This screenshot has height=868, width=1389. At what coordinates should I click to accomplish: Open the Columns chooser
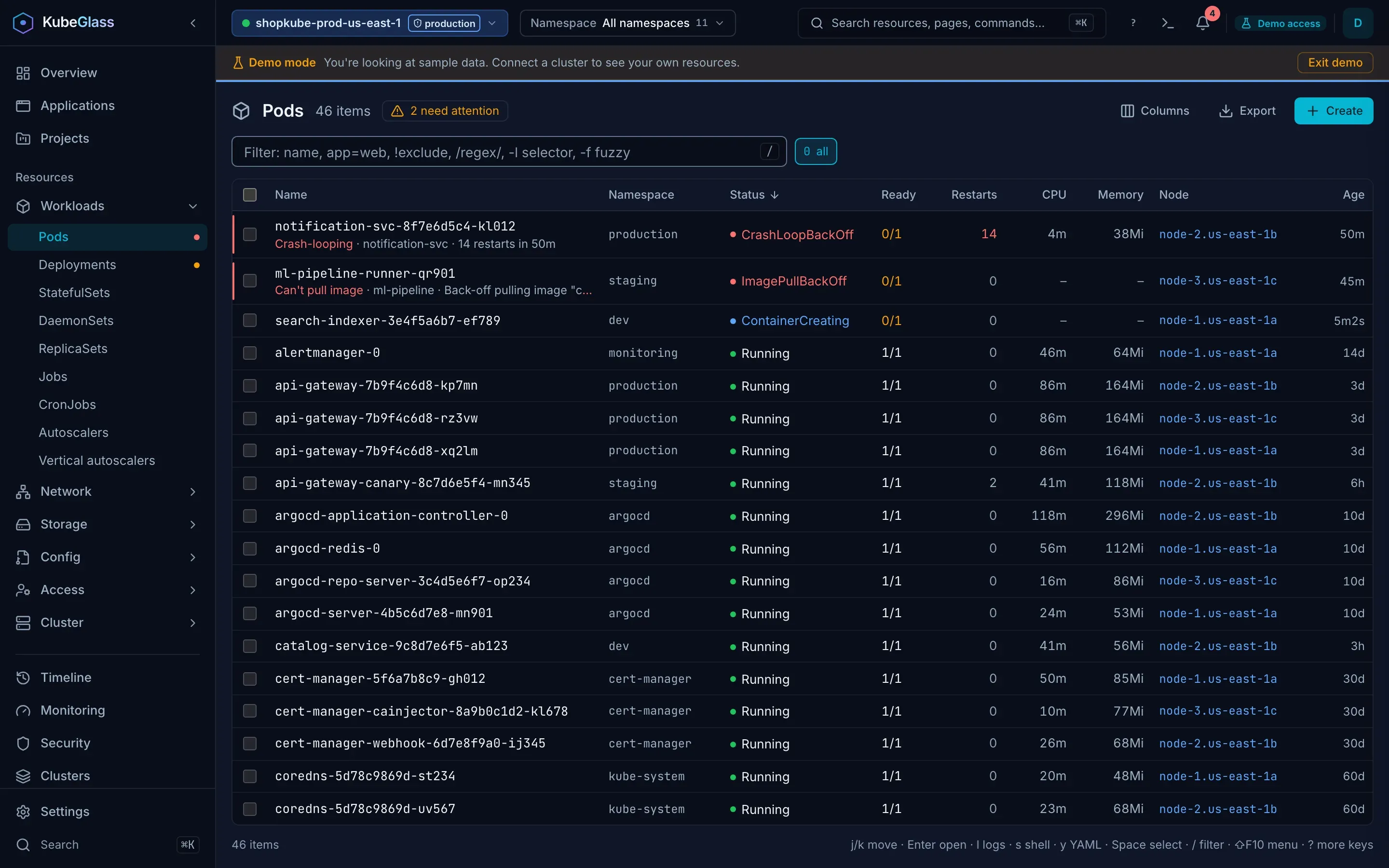[1155, 111]
